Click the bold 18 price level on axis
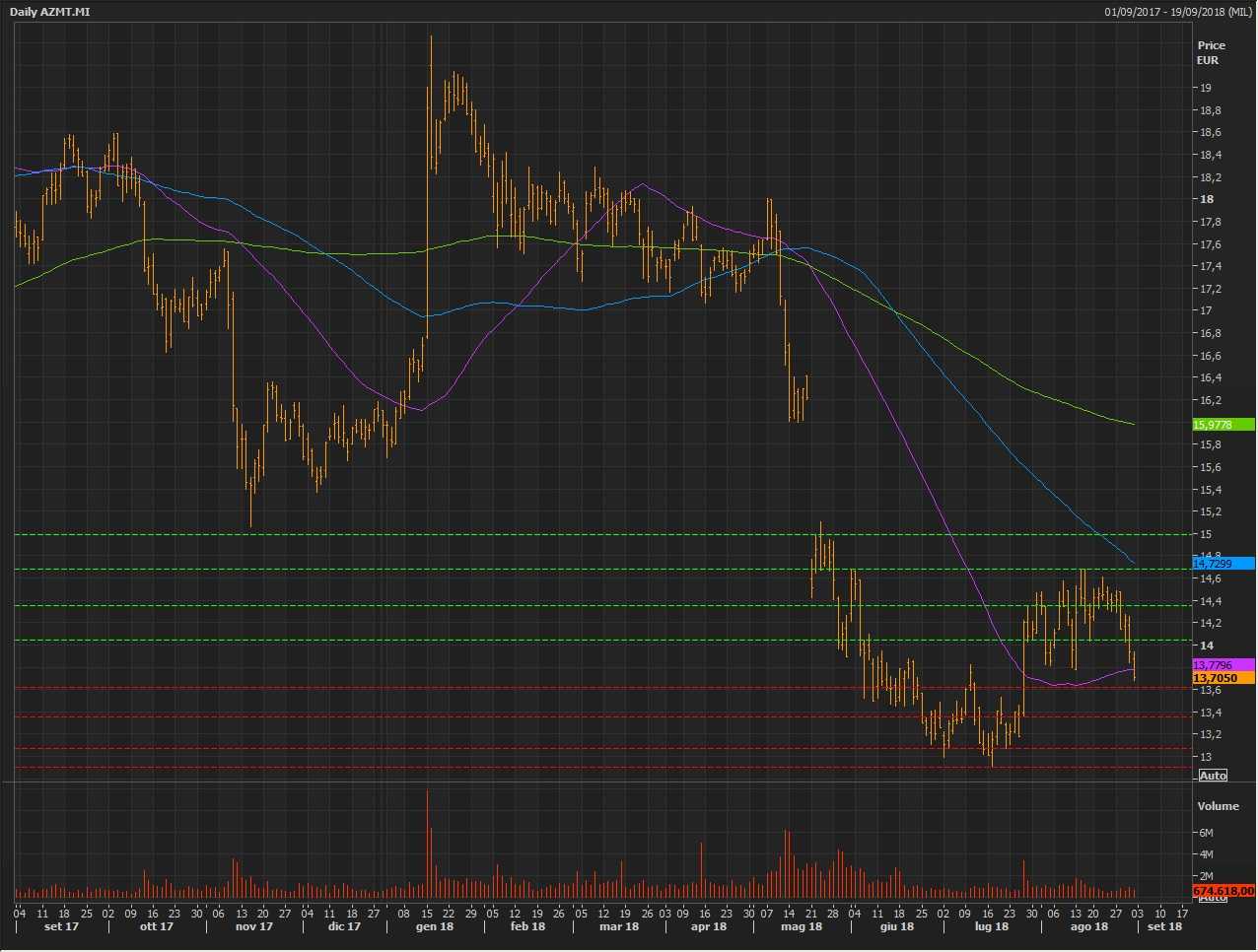 click(1207, 199)
